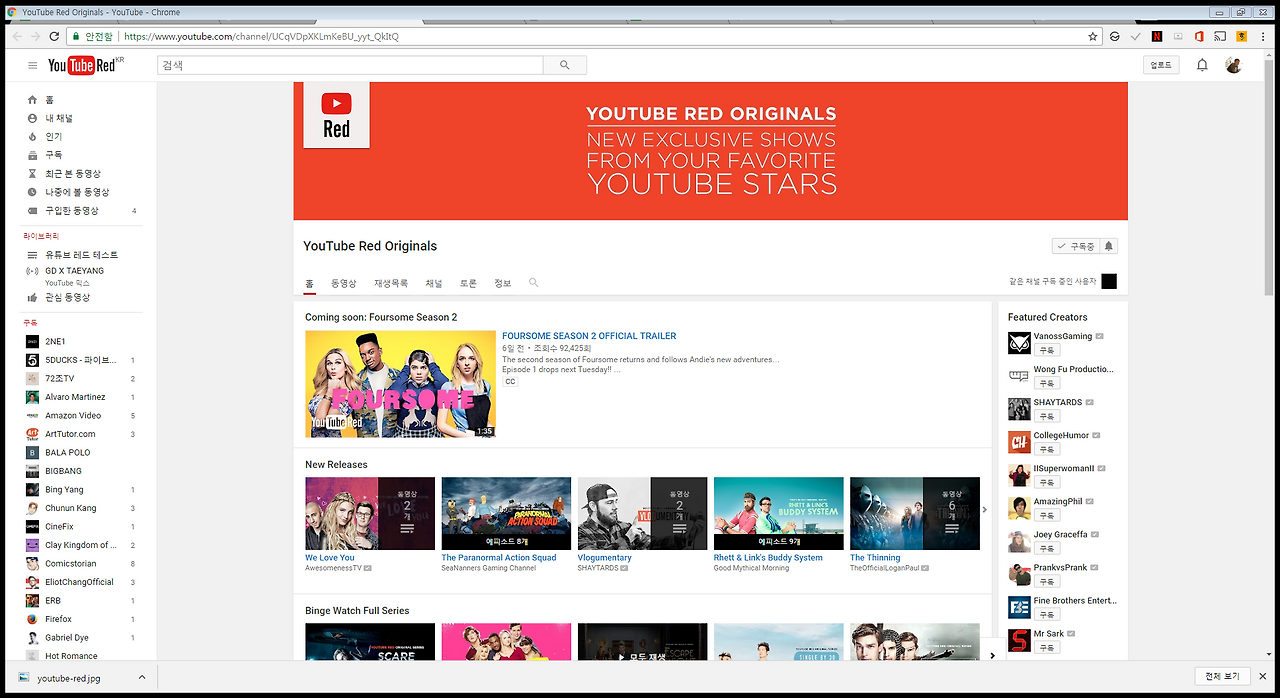Open Rhett & Link's Buddy System link
Viewport: 1280px width, 698px height.
pos(768,558)
